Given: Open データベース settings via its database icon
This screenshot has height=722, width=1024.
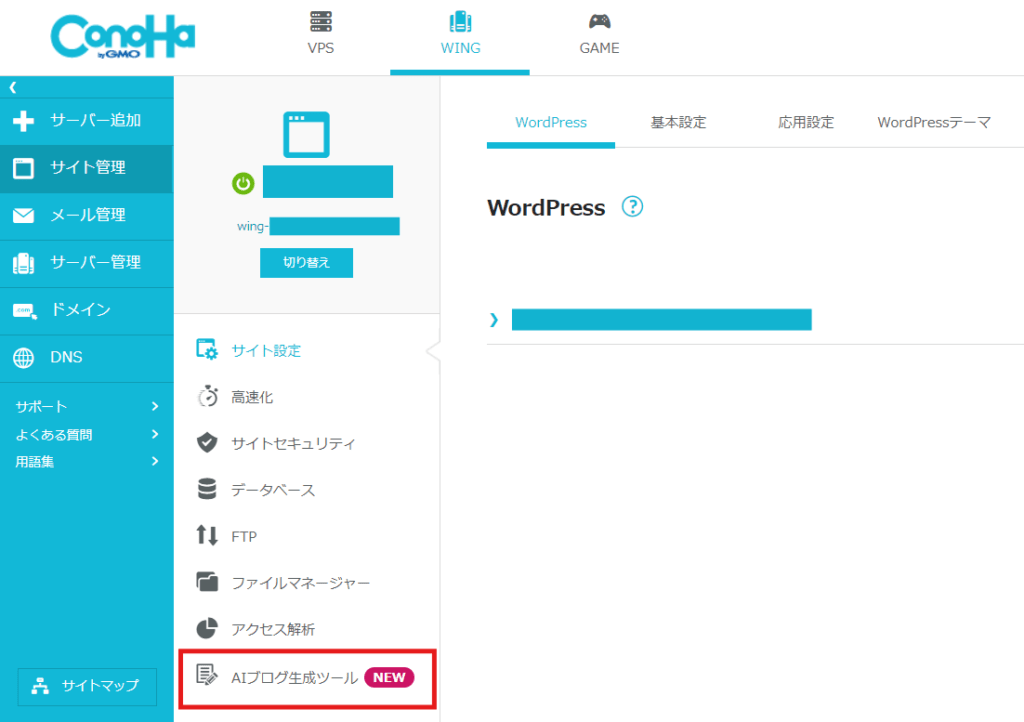Looking at the screenshot, I should pos(207,489).
